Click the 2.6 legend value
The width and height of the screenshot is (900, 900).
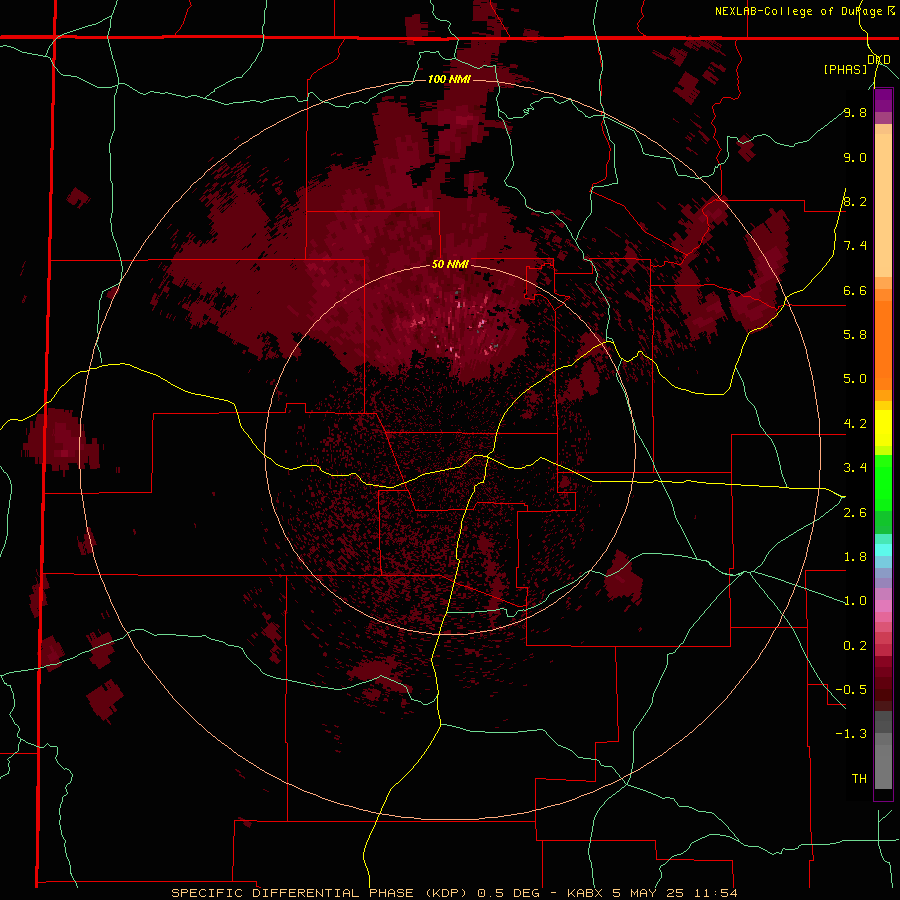[x=855, y=513]
